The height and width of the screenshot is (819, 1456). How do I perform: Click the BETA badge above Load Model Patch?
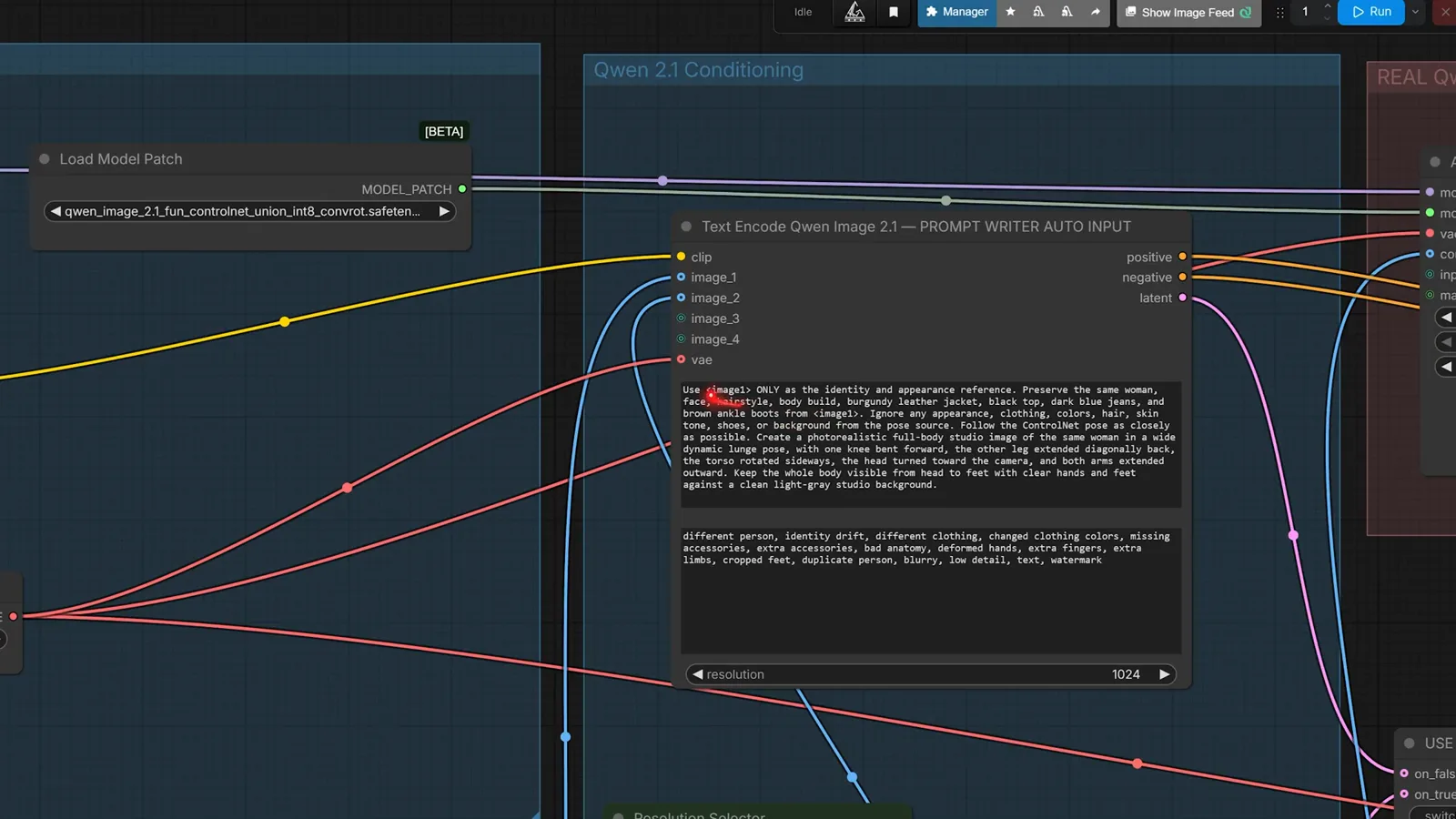click(444, 132)
